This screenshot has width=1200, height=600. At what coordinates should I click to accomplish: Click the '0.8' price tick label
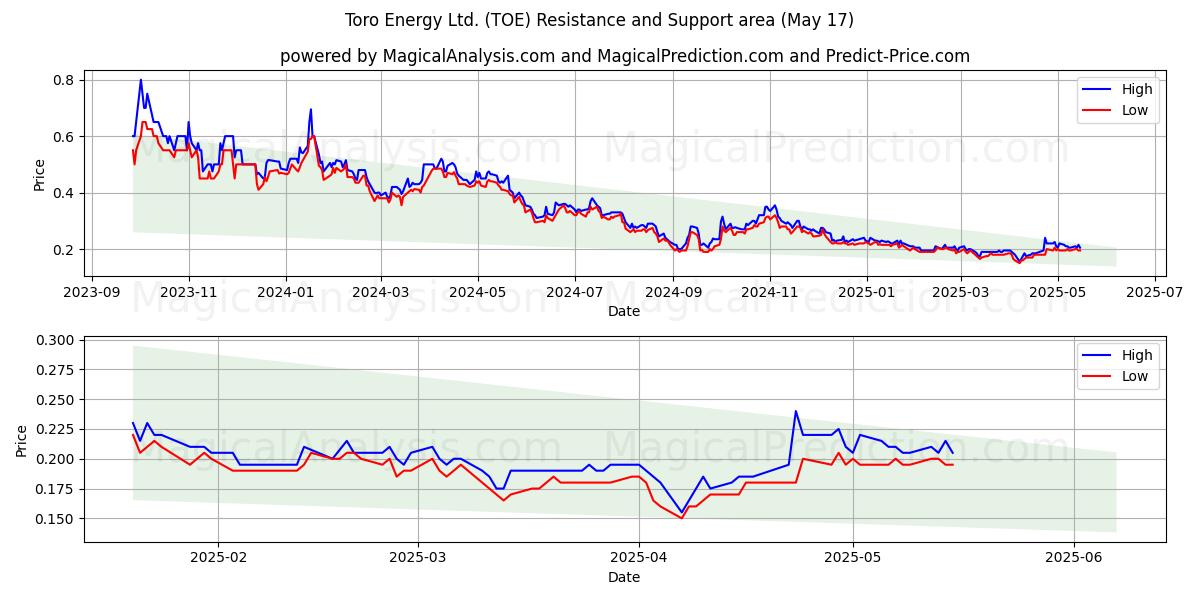[x=65, y=80]
